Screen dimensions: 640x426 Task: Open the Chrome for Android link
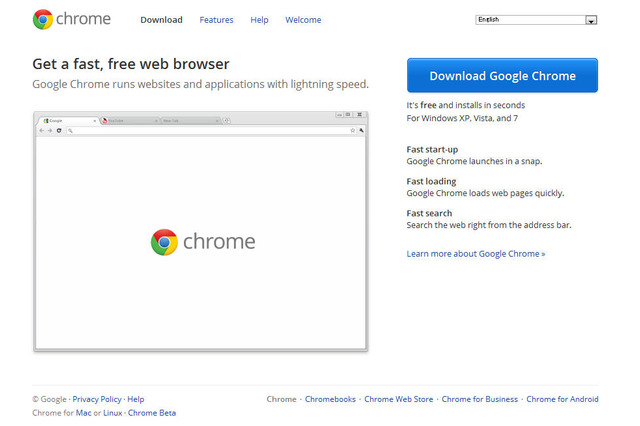pos(562,399)
